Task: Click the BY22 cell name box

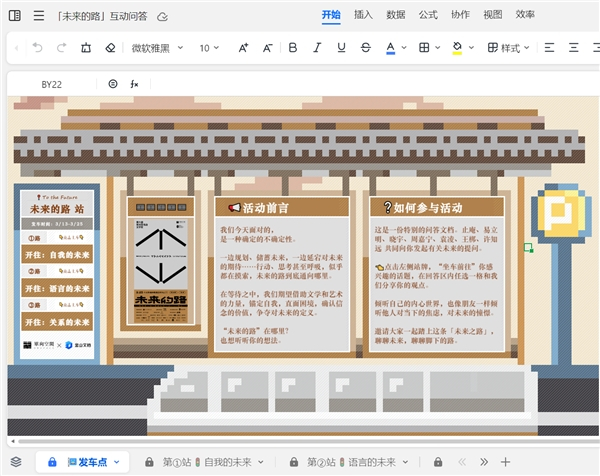Action: 52,84
